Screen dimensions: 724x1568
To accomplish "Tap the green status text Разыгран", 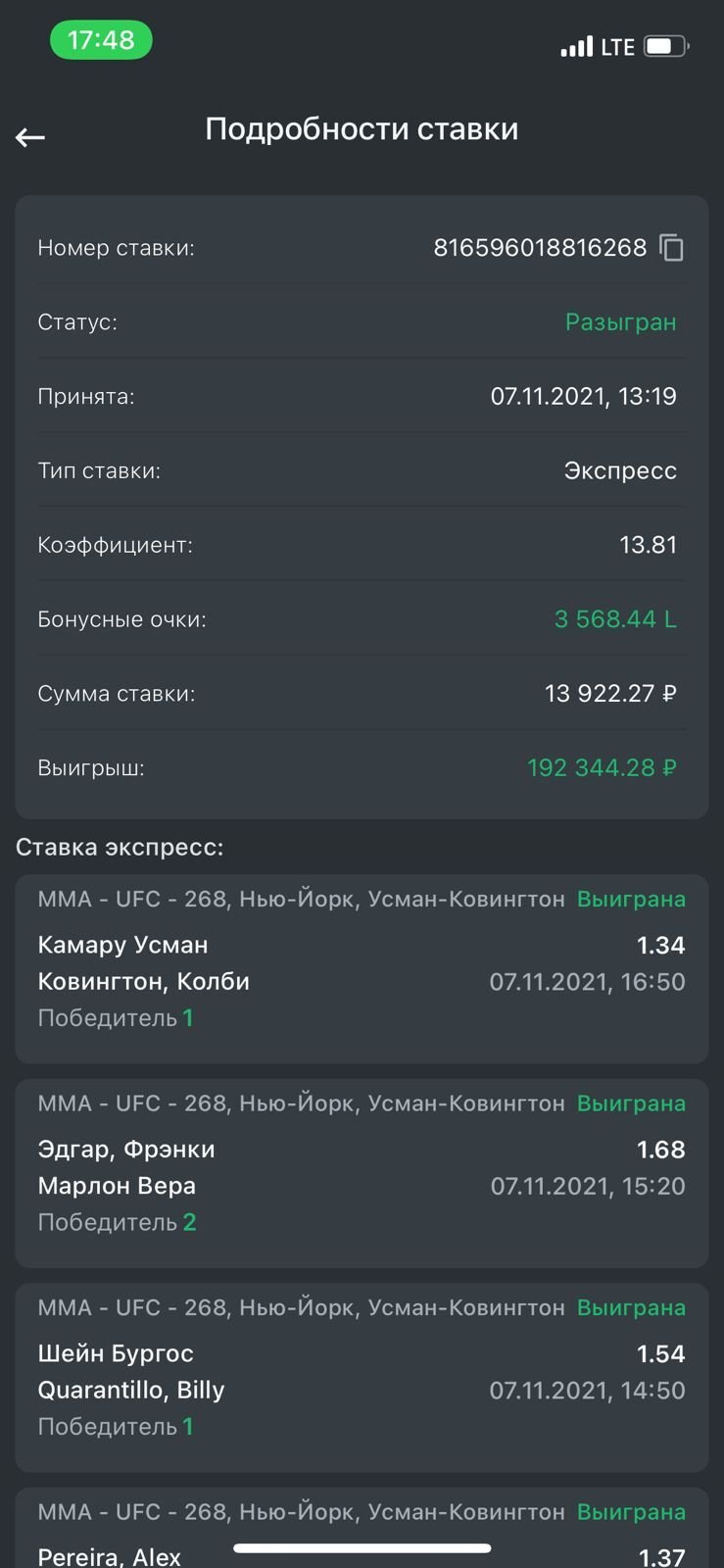I will click(620, 322).
